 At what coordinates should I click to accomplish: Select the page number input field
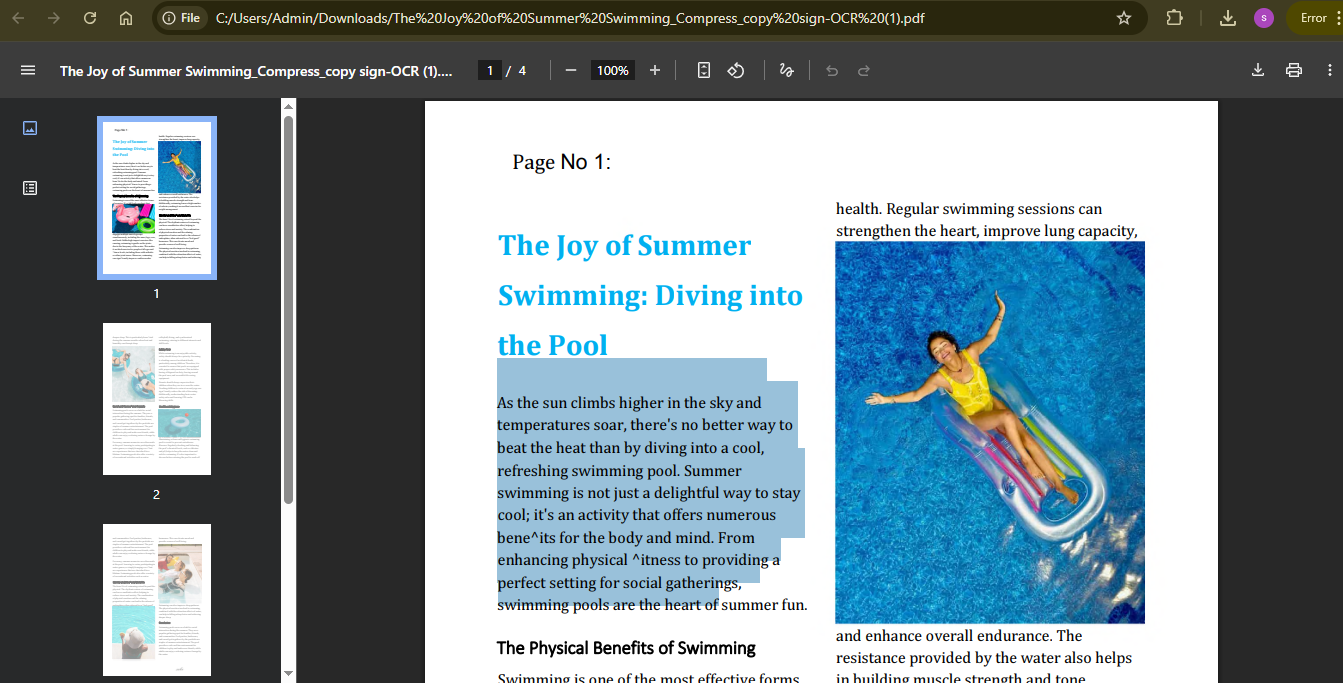click(x=489, y=70)
